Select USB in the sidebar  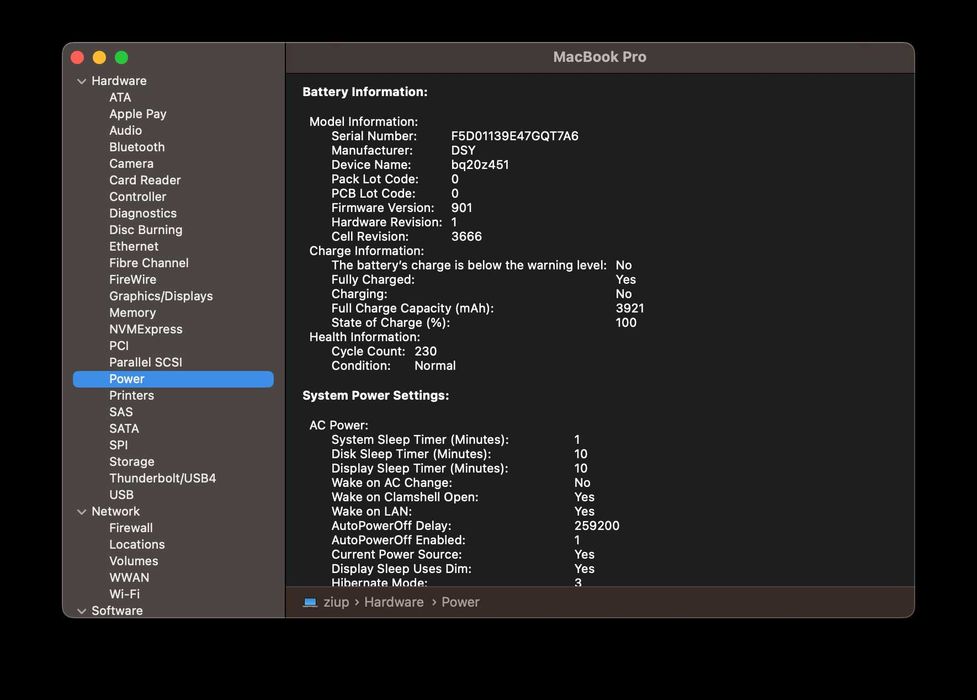[122, 494]
